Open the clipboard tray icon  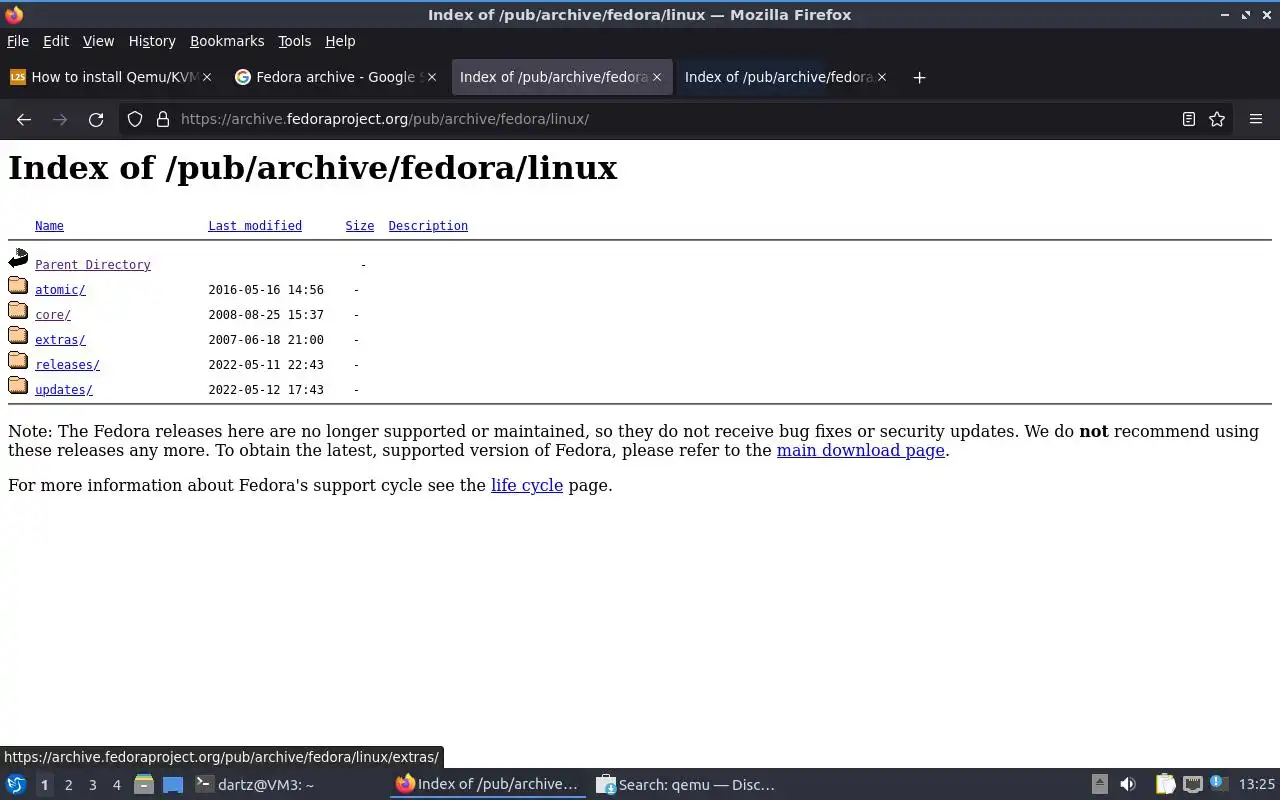[1165, 785]
